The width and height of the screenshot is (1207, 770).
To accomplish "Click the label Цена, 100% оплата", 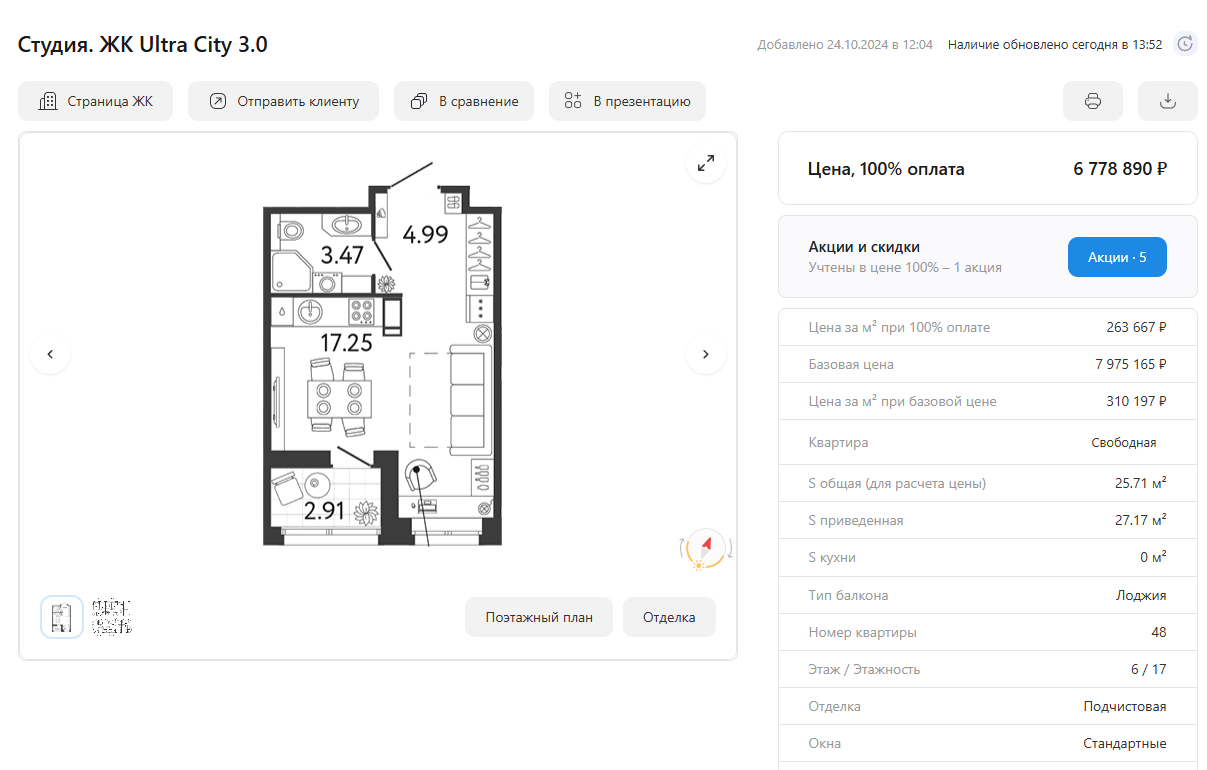I will tap(886, 169).
